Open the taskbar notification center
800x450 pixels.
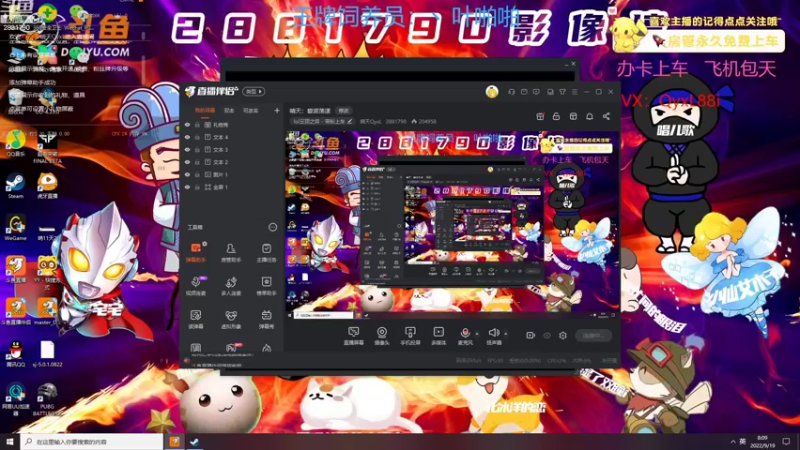pos(786,441)
